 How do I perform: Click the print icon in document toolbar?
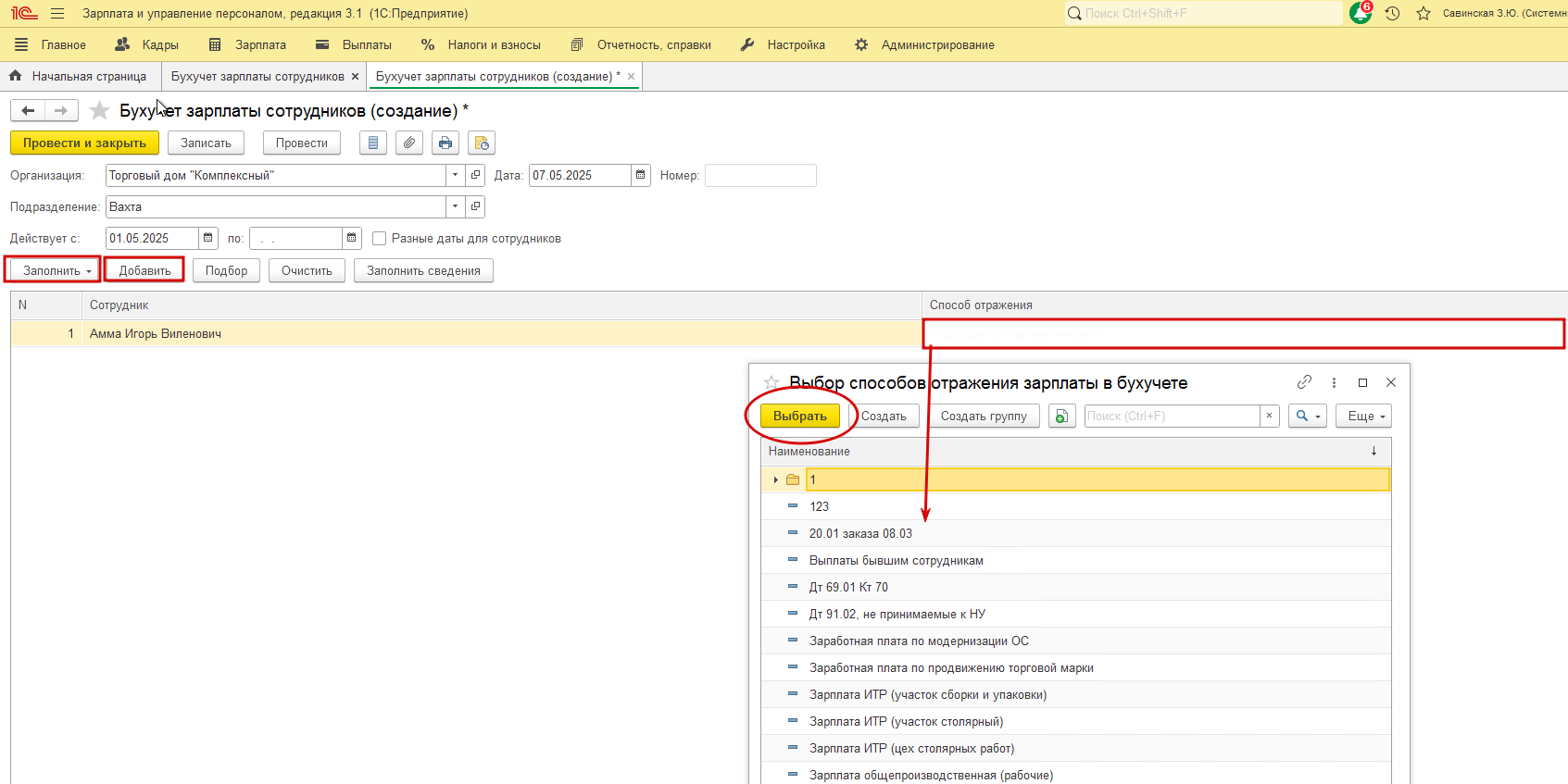(445, 143)
